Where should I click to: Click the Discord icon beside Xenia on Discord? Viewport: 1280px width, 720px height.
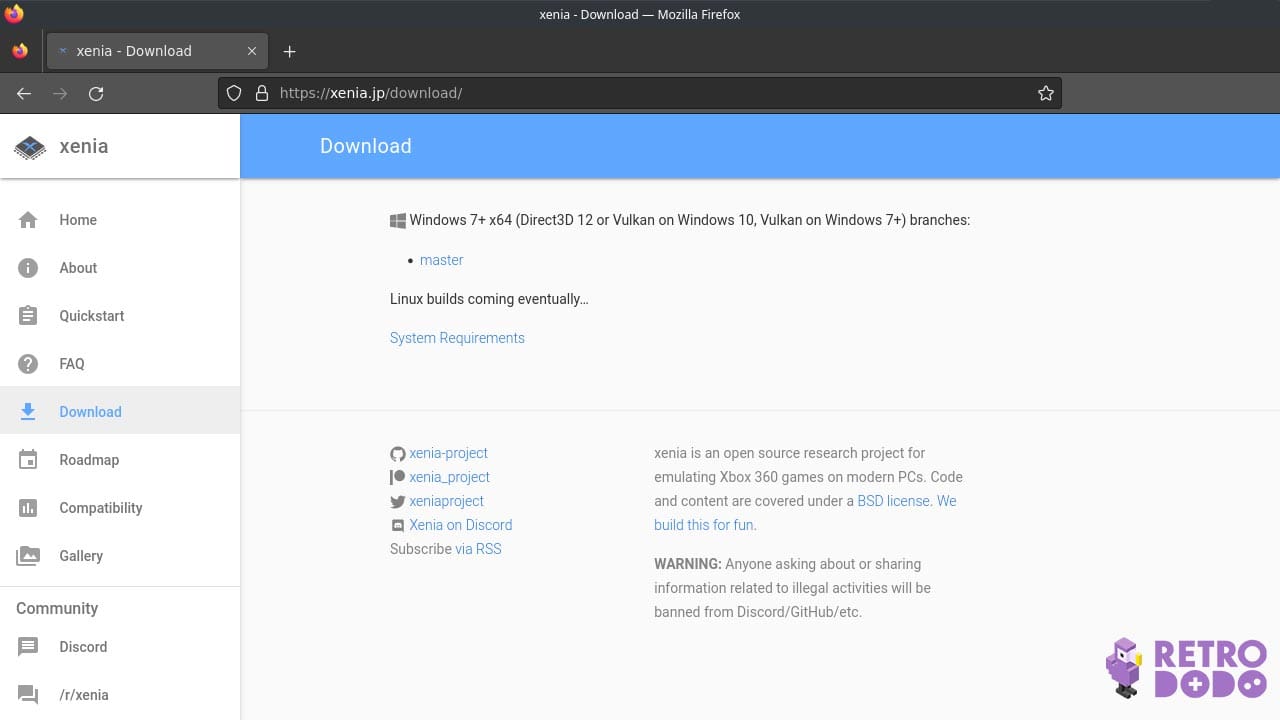[398, 526]
